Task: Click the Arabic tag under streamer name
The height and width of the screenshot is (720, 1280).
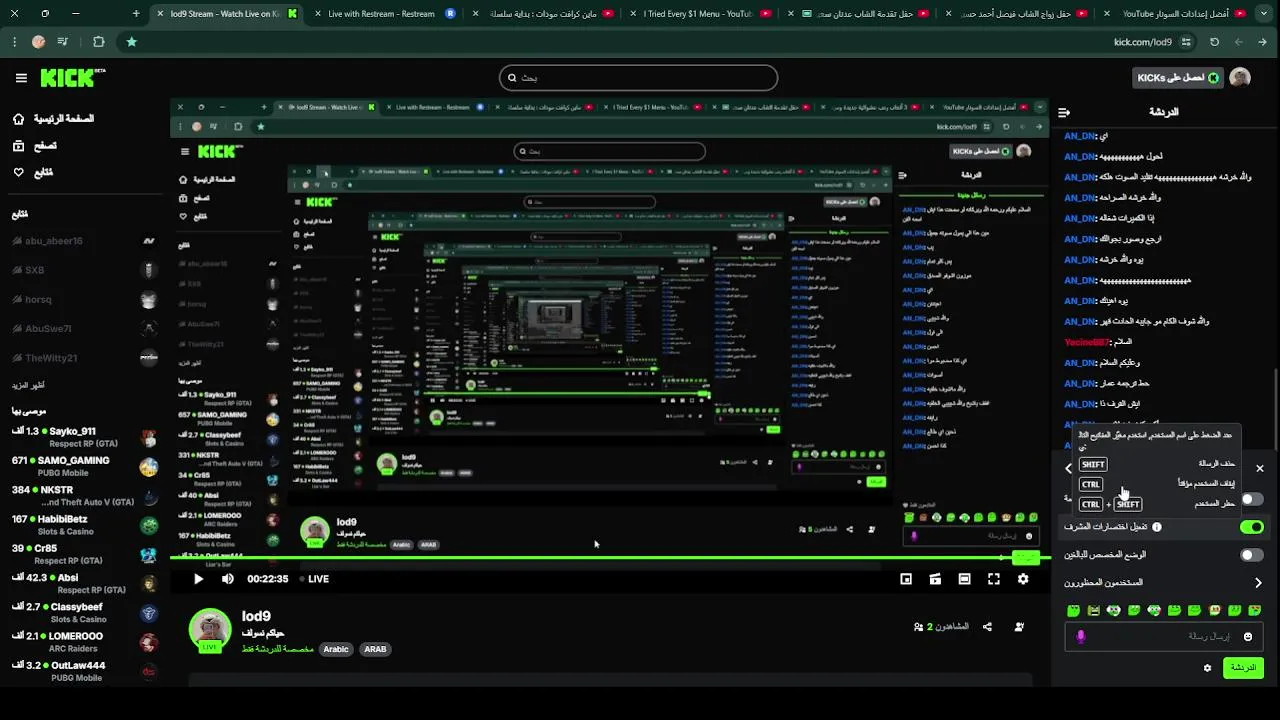Action: (x=336, y=649)
